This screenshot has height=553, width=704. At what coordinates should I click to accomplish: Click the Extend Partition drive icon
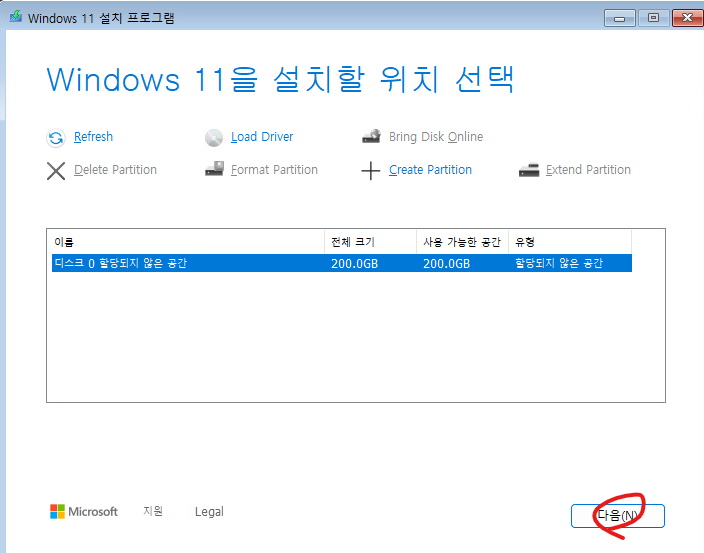tap(529, 170)
